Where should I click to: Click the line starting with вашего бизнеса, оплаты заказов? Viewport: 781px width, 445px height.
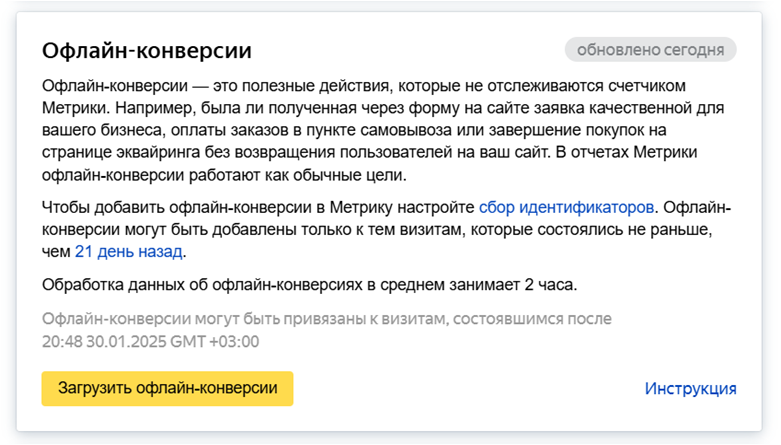tap(354, 130)
